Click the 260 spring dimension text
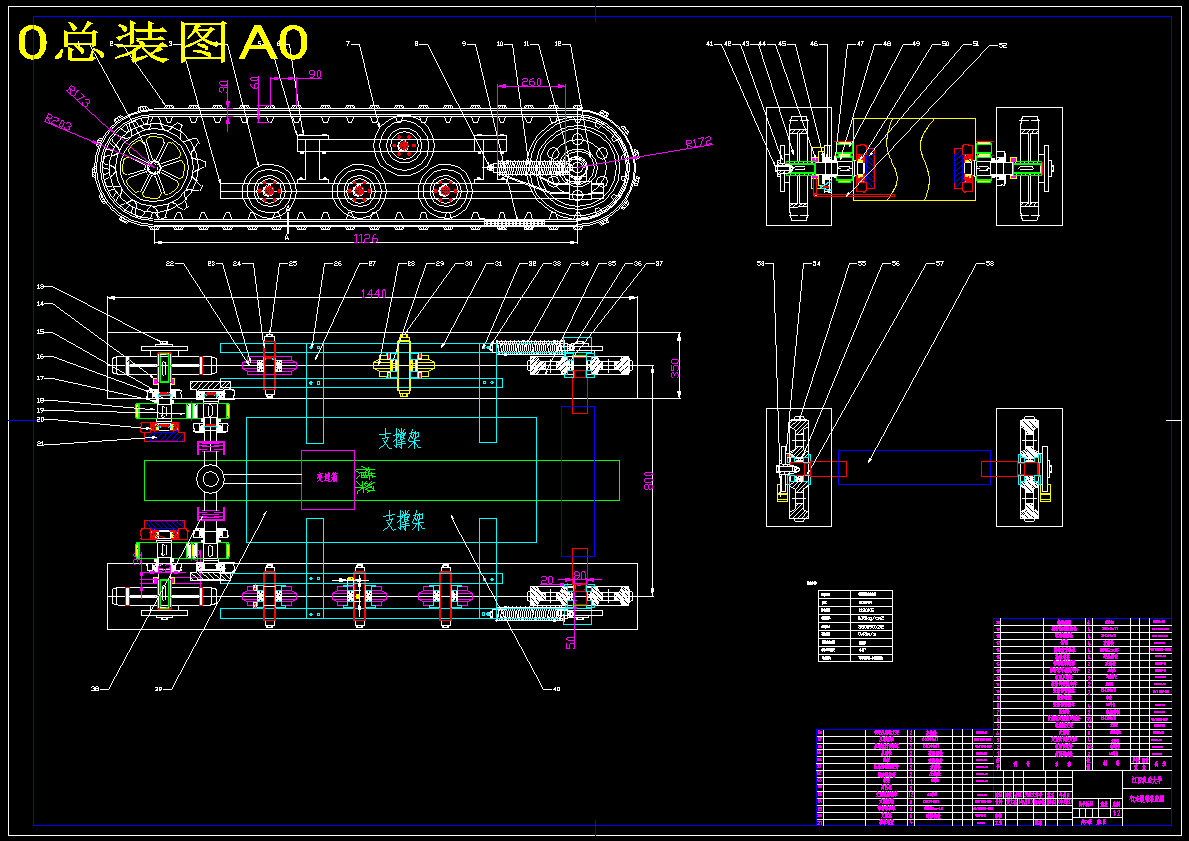1189x841 pixels. pos(532,82)
